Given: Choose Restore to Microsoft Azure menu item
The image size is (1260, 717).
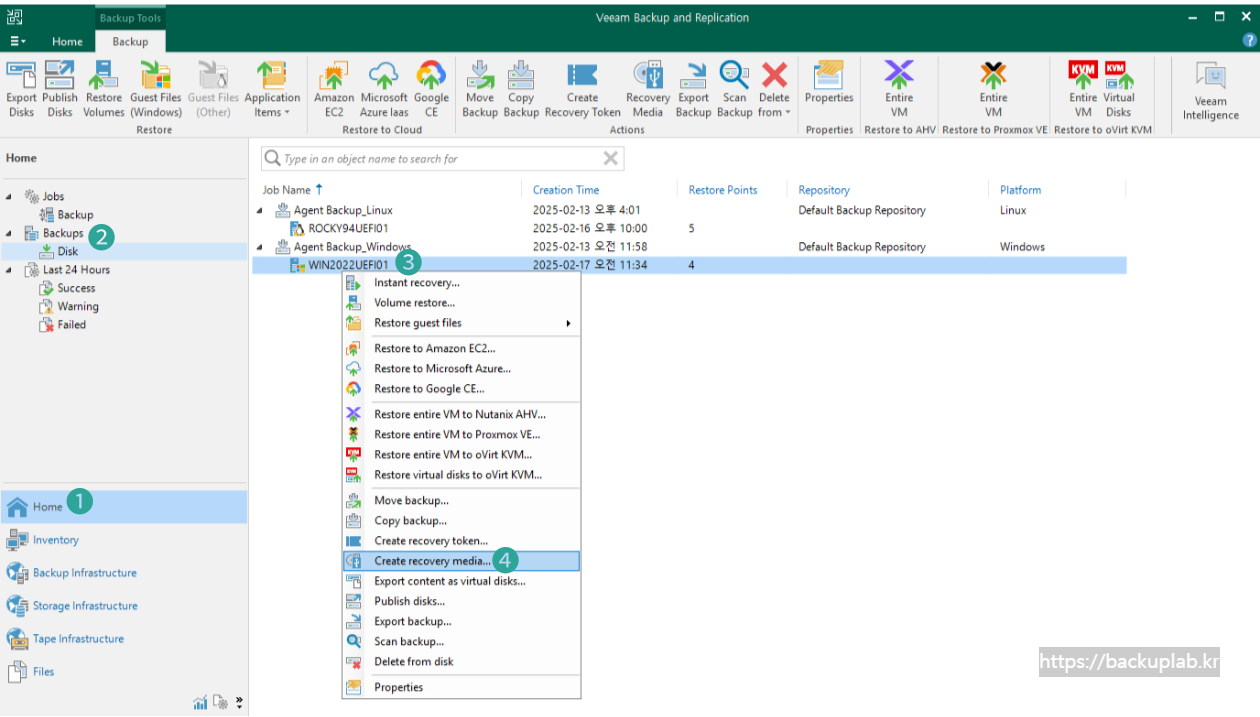Looking at the screenshot, I should pyautogui.click(x=461, y=369).
